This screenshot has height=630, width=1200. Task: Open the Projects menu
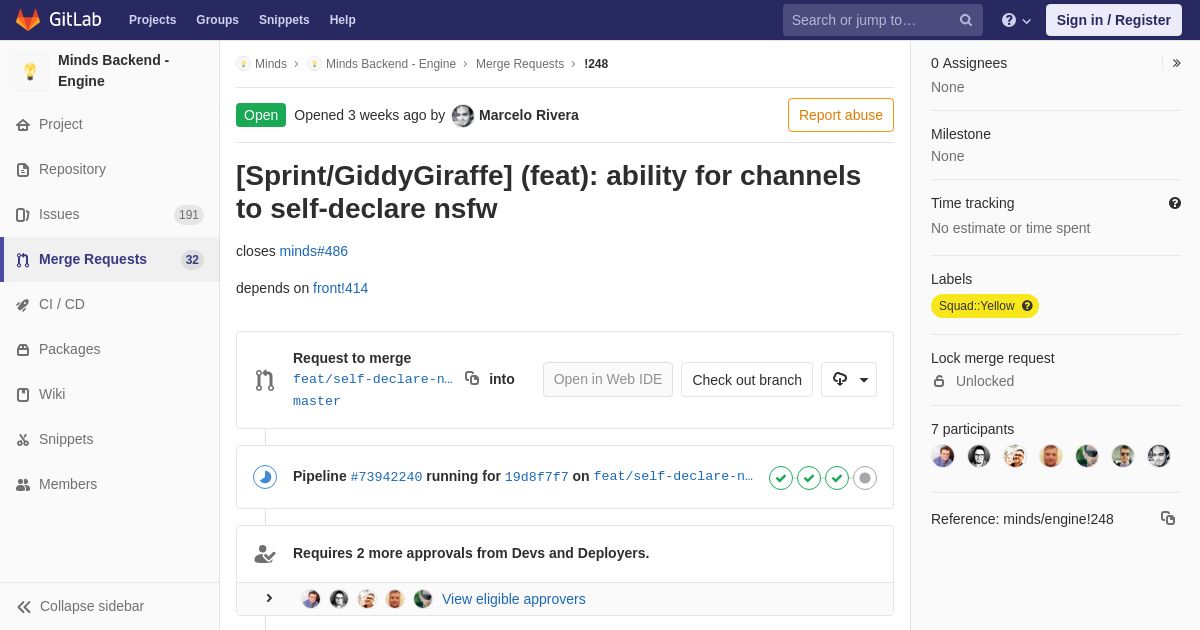[x=152, y=20]
